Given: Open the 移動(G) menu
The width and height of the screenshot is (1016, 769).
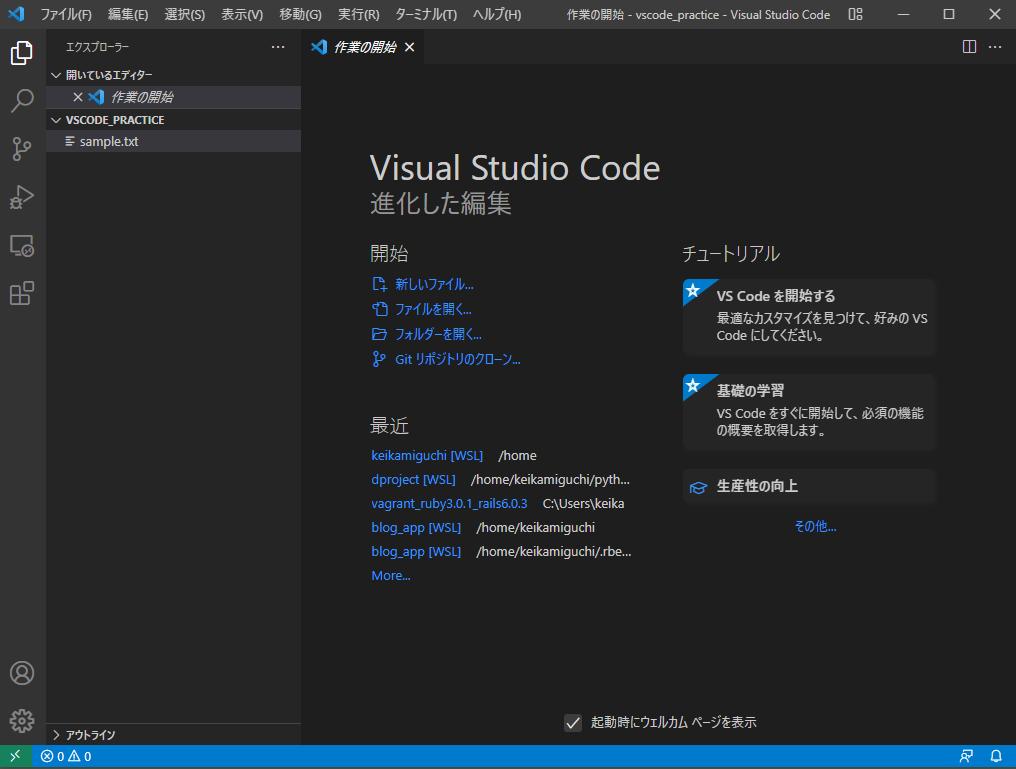Looking at the screenshot, I should tap(300, 14).
